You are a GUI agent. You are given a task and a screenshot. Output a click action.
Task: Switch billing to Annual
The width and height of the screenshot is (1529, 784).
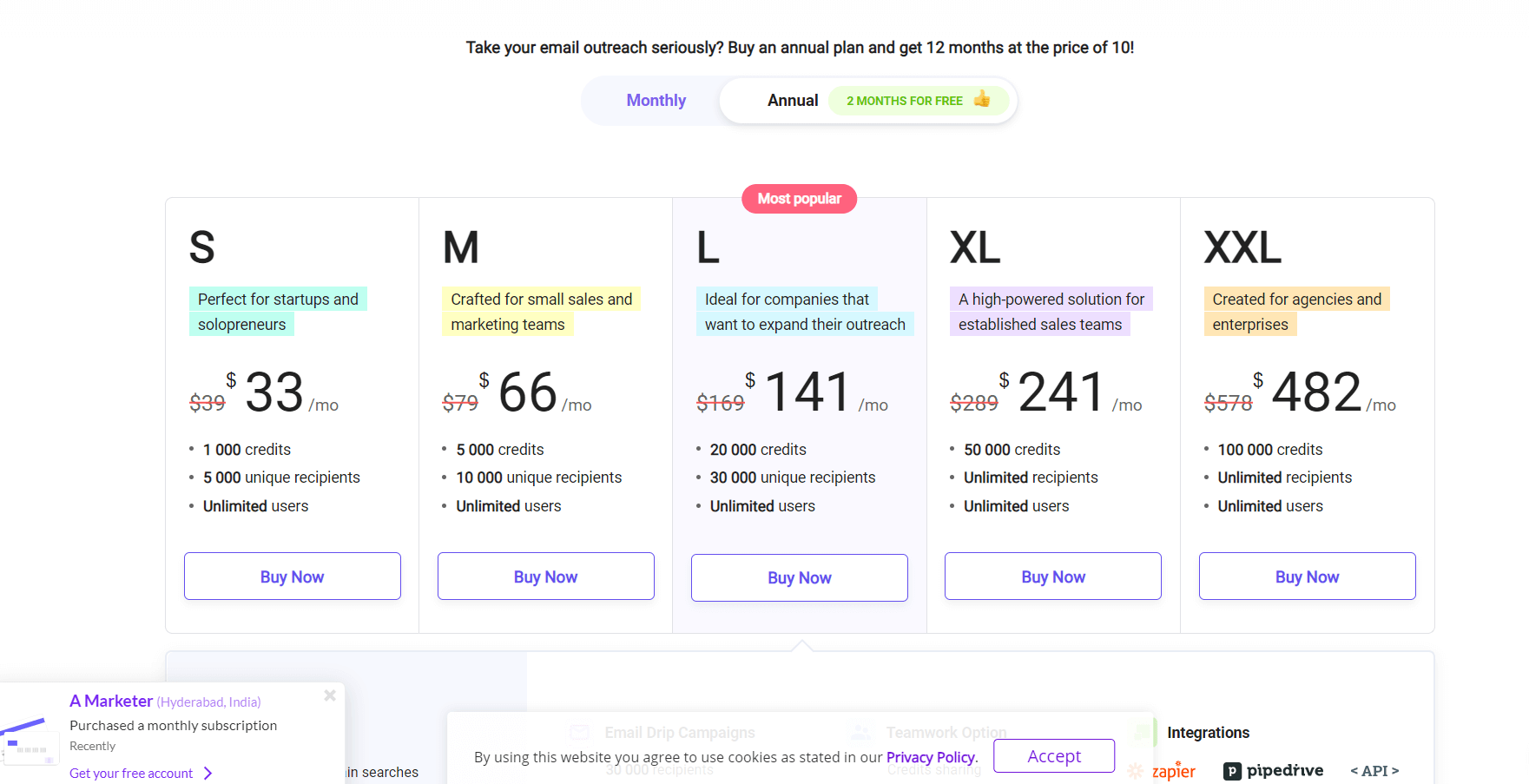coord(792,101)
